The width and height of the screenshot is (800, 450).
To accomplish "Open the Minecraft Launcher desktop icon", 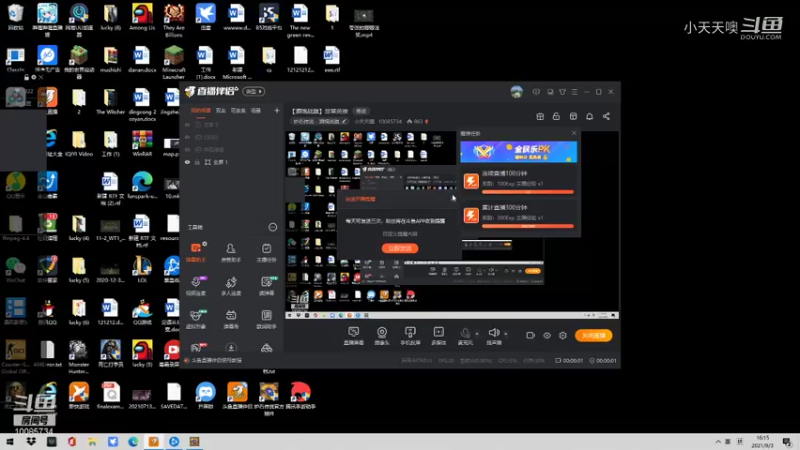I will [173, 62].
